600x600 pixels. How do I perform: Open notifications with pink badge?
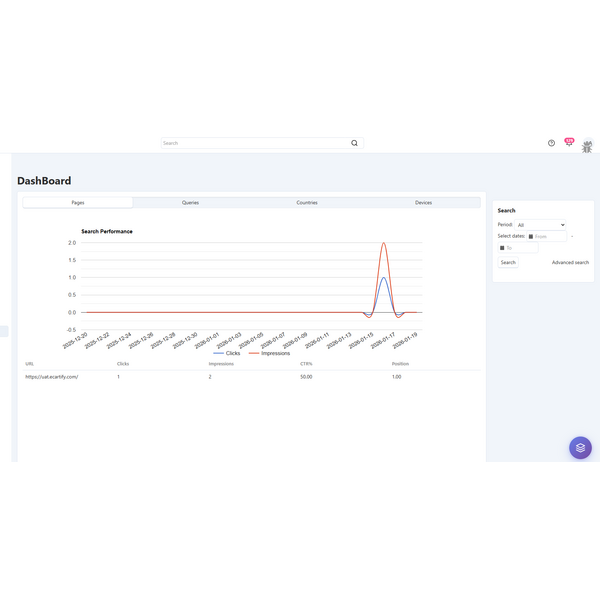tap(569, 143)
